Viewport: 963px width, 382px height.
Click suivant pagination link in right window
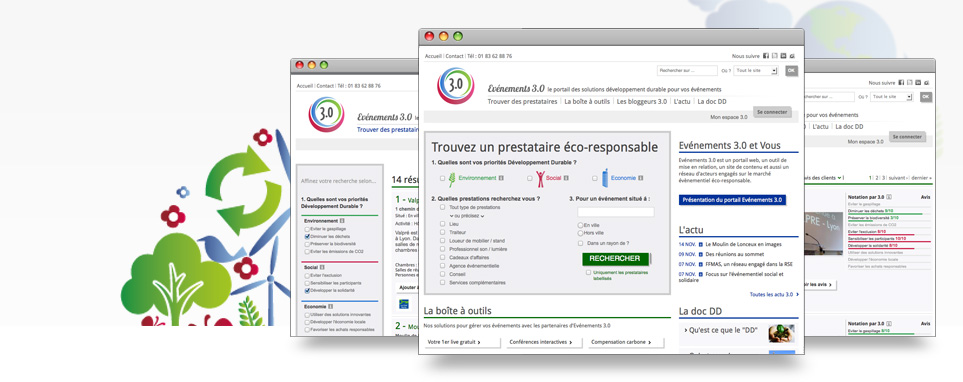pos(897,178)
